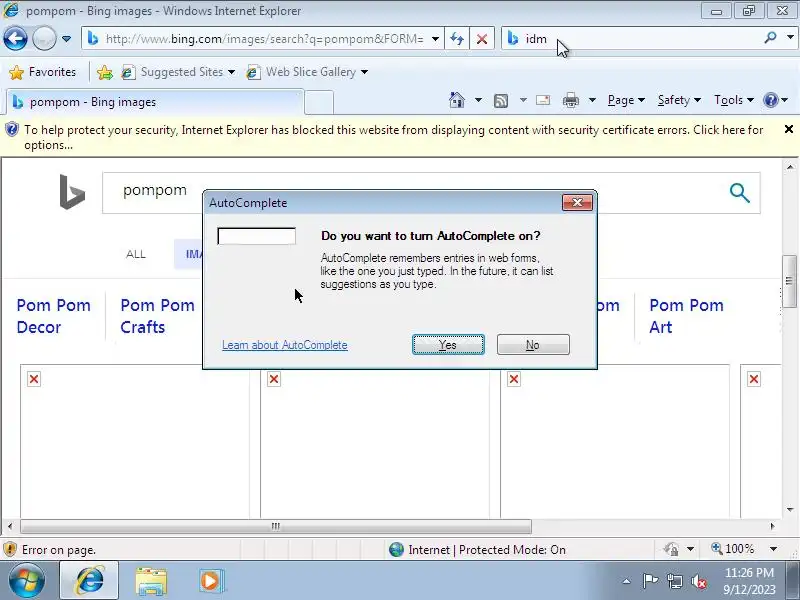Image resolution: width=800 pixels, height=600 pixels.
Task: Click the horizontal scrollbar thumb
Action: (x=276, y=526)
